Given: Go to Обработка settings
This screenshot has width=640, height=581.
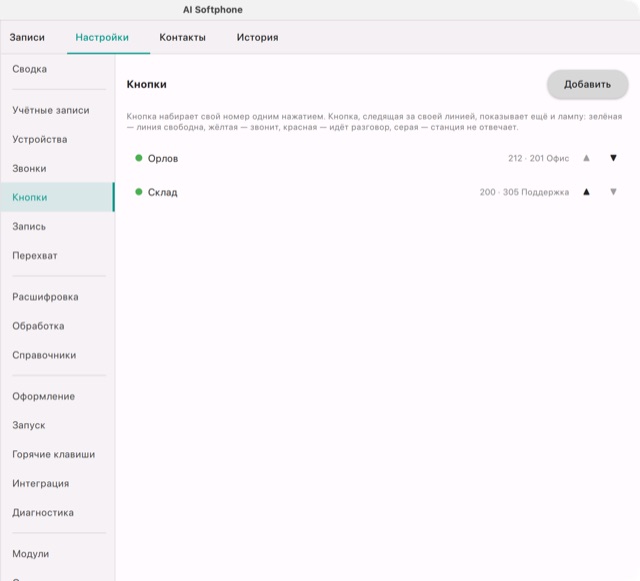Looking at the screenshot, I should [x=57, y=326].
